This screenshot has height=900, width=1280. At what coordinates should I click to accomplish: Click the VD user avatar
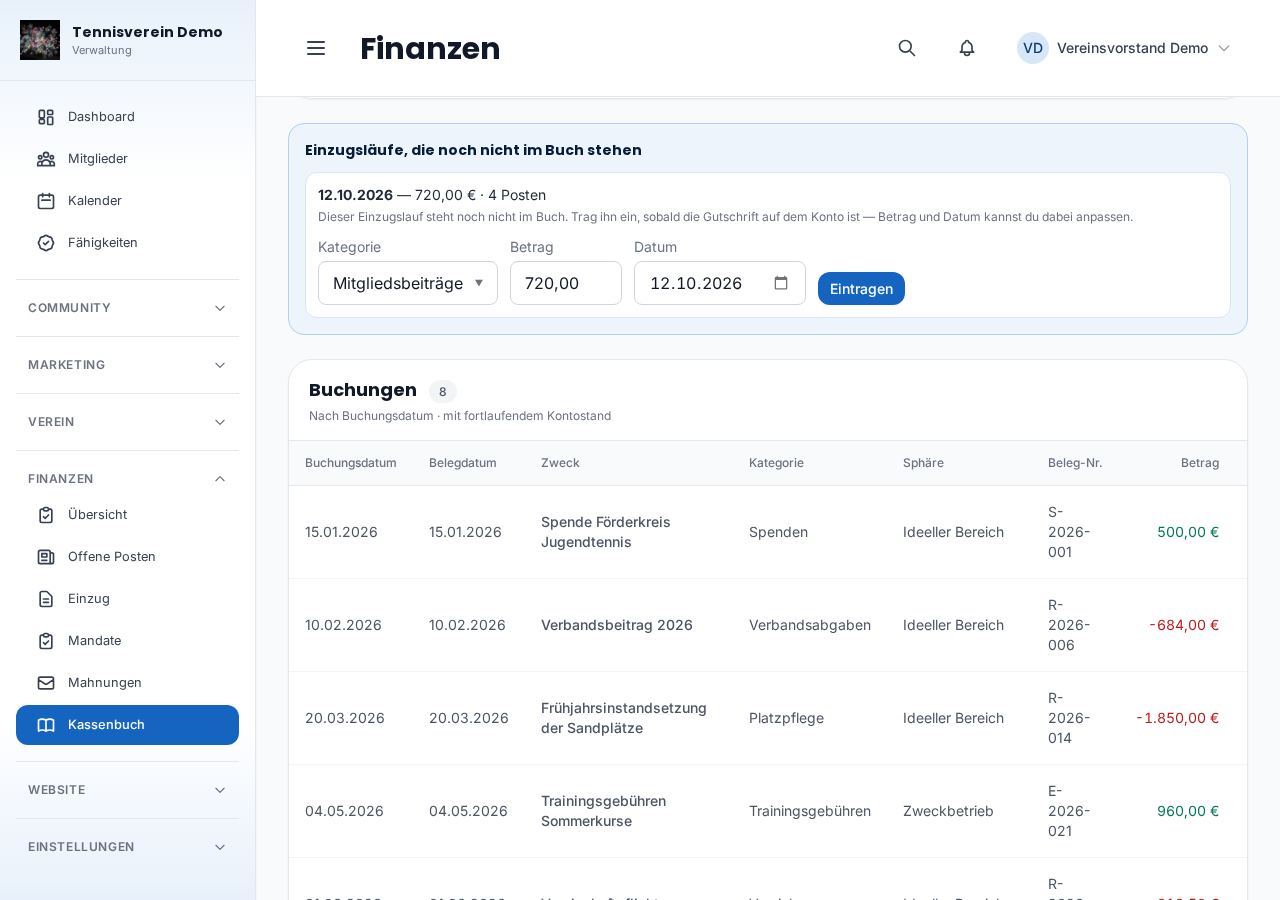[x=1033, y=48]
